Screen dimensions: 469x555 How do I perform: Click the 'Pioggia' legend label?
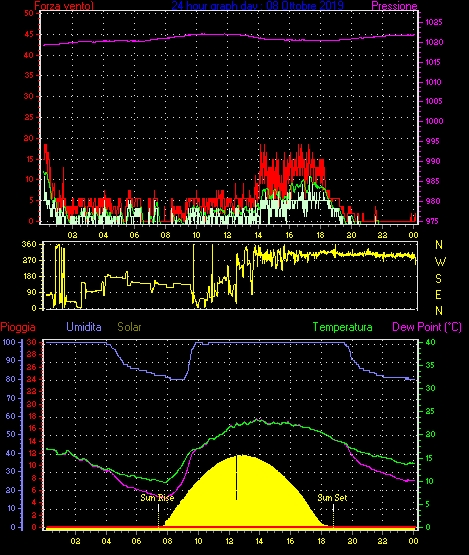[x=18, y=327]
